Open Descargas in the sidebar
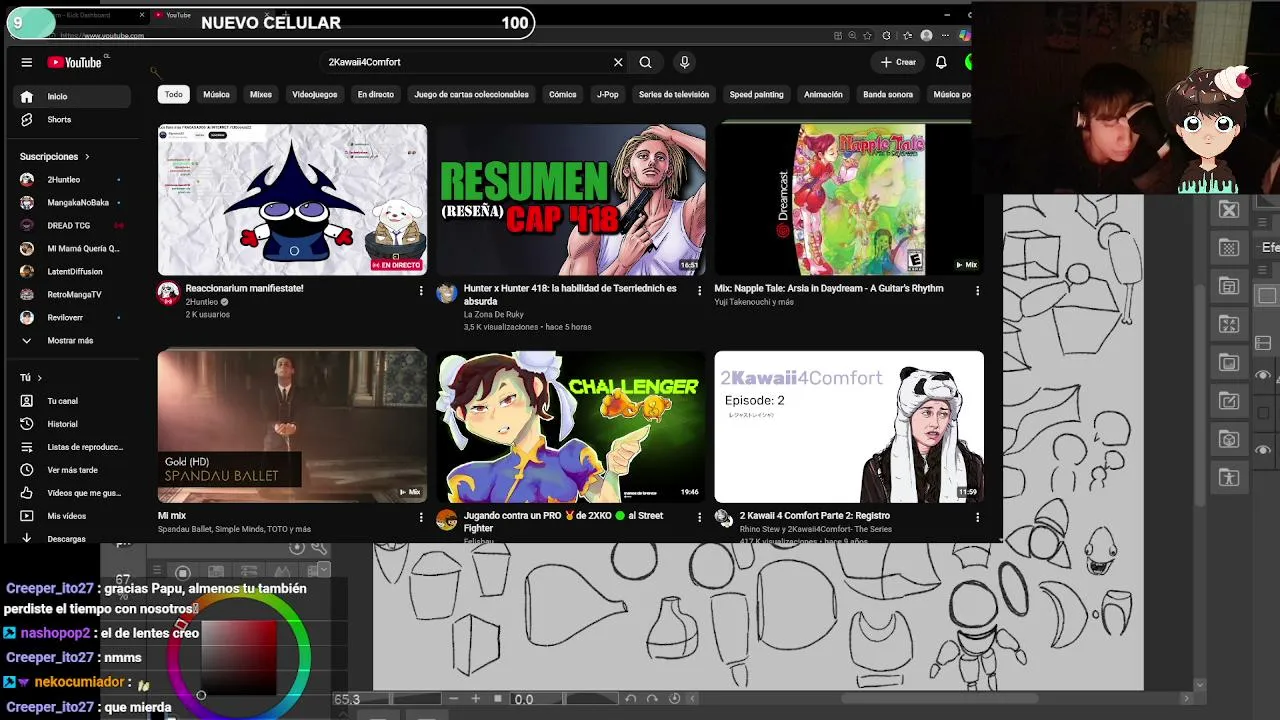1280x720 pixels. (72, 539)
